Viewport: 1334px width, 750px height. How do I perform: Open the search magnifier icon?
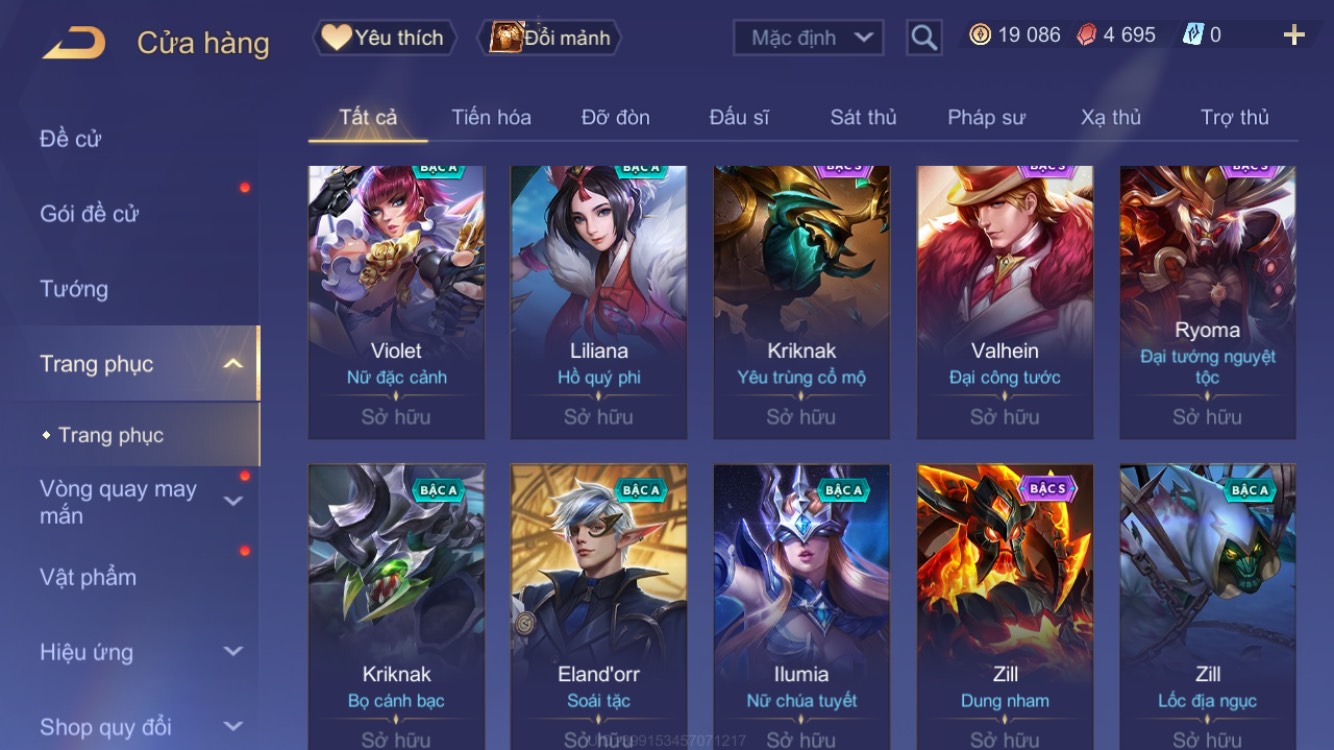click(924, 38)
